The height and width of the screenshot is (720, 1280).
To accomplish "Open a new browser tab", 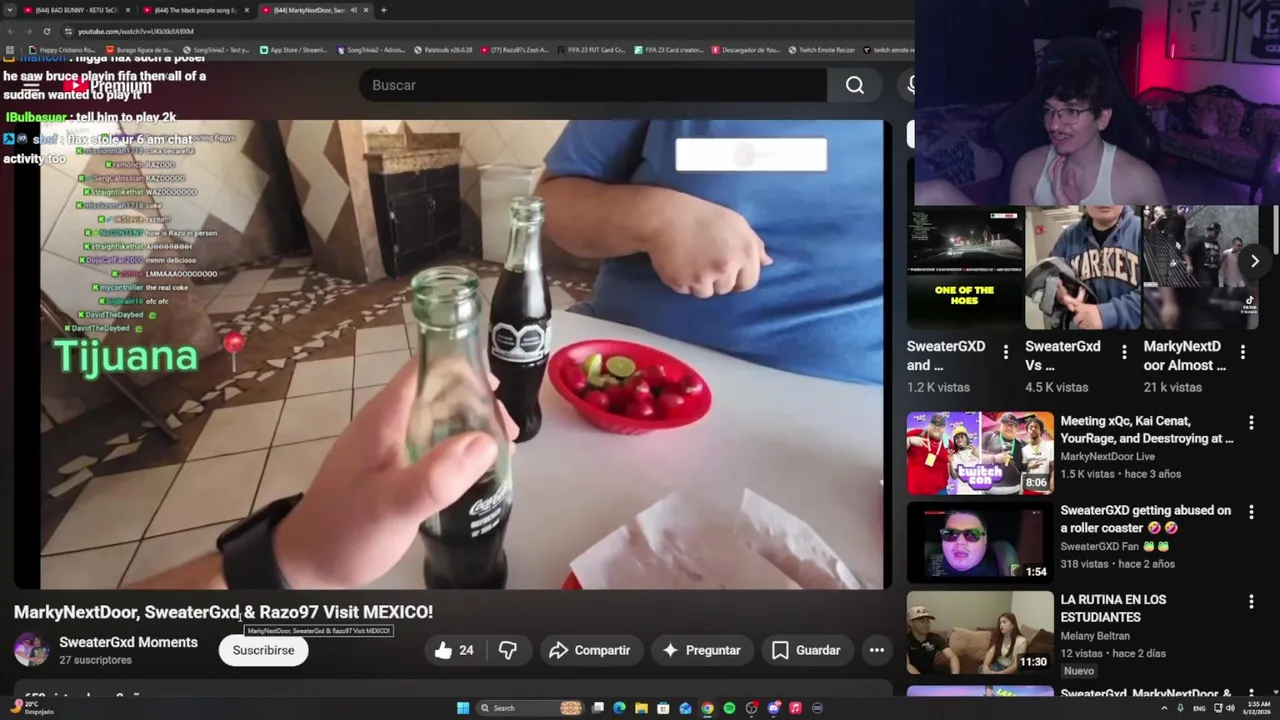I will click(383, 10).
